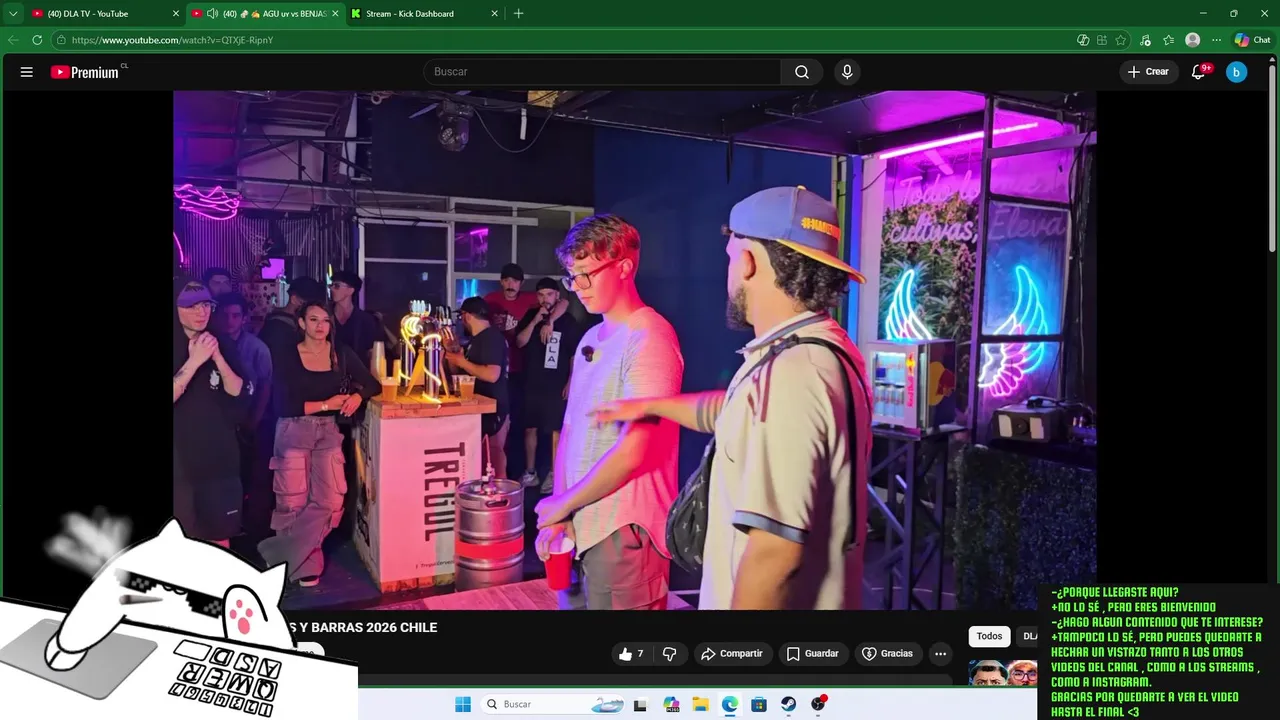Go back with browser back arrow
Image resolution: width=1280 pixels, height=720 pixels.
click(x=13, y=40)
